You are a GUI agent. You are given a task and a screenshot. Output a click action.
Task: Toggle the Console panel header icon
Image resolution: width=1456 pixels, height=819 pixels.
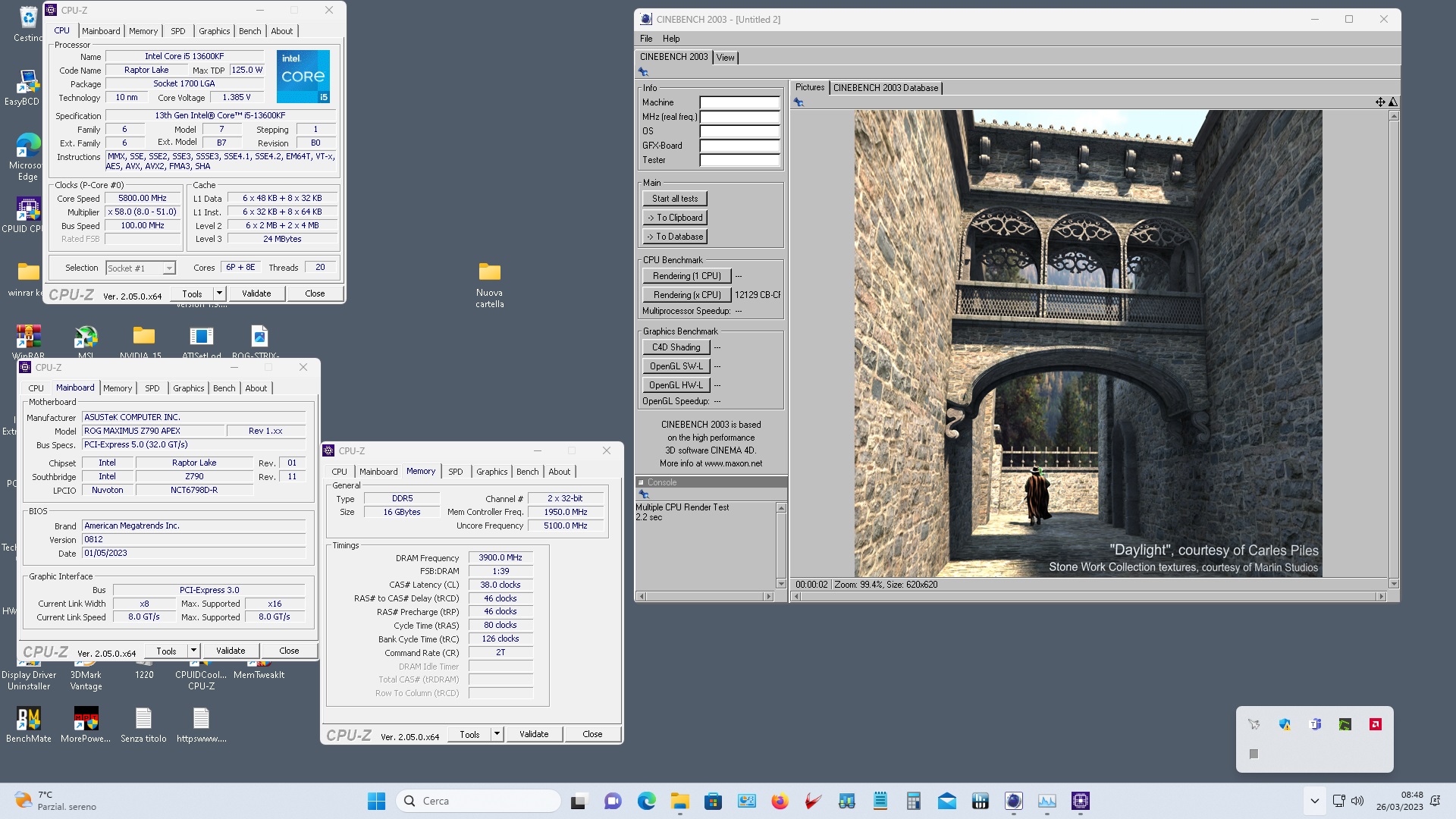[641, 482]
